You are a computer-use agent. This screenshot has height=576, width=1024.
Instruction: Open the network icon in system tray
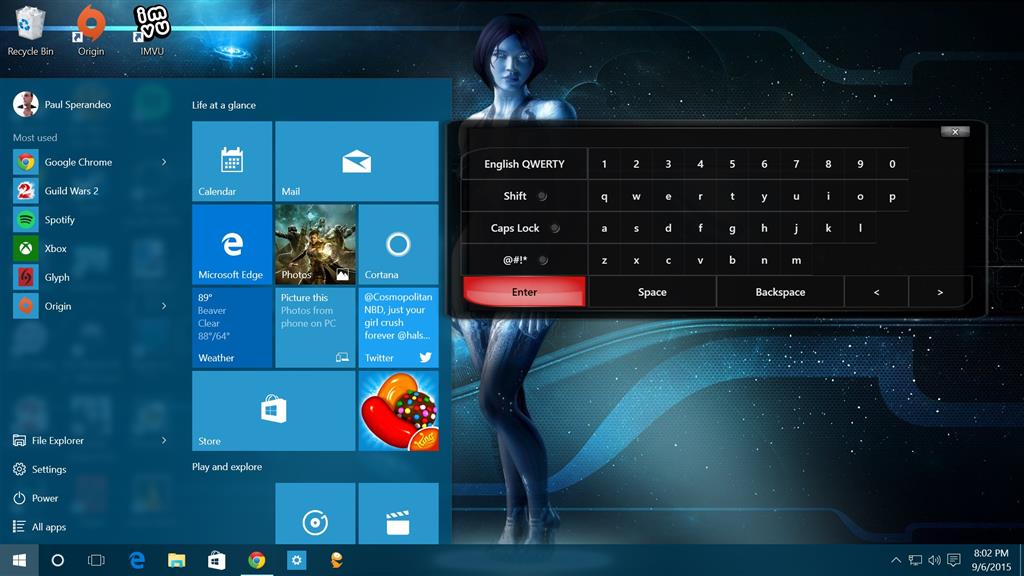coord(915,560)
